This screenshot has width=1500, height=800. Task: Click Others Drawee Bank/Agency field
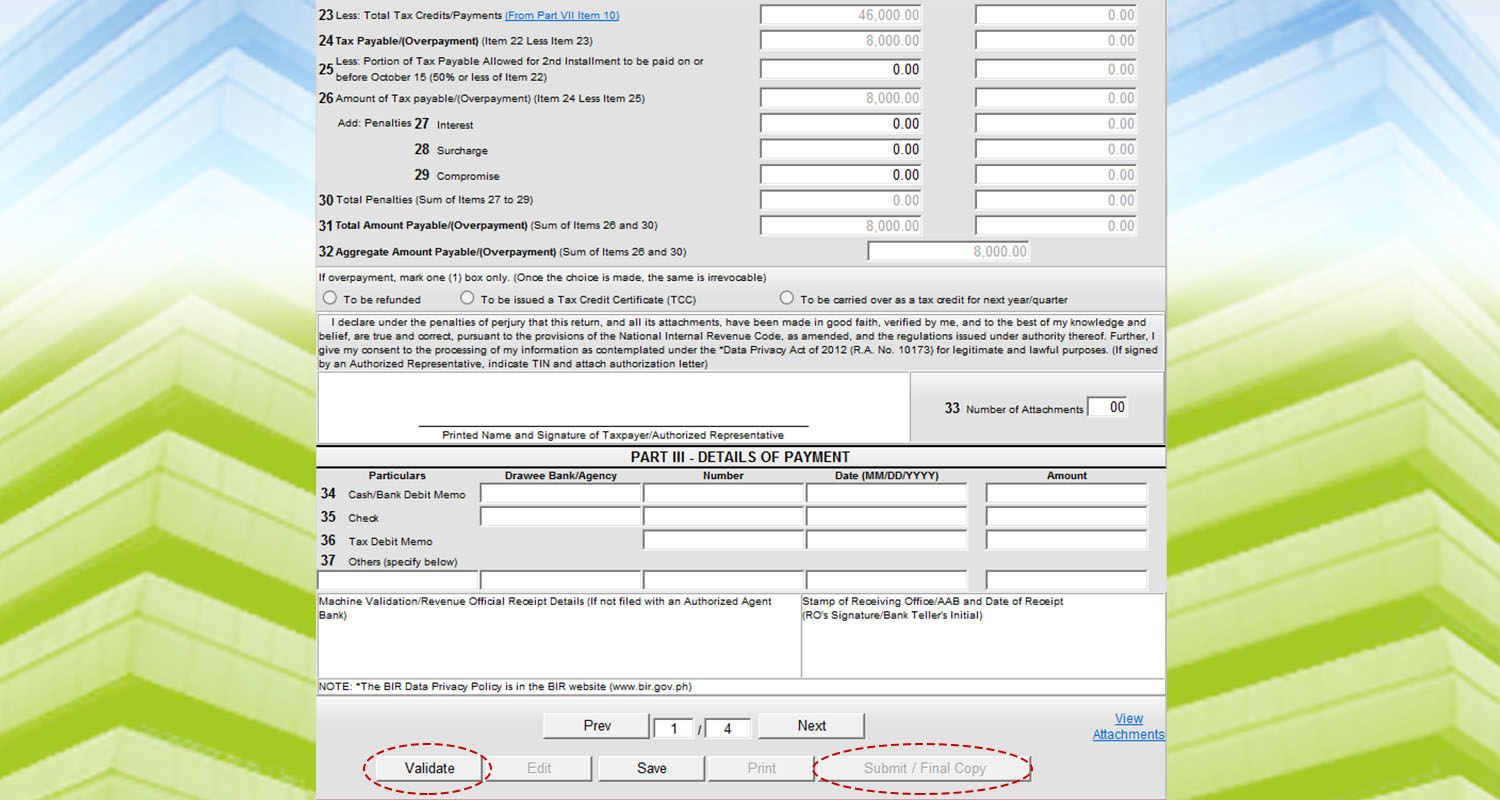tap(560, 580)
